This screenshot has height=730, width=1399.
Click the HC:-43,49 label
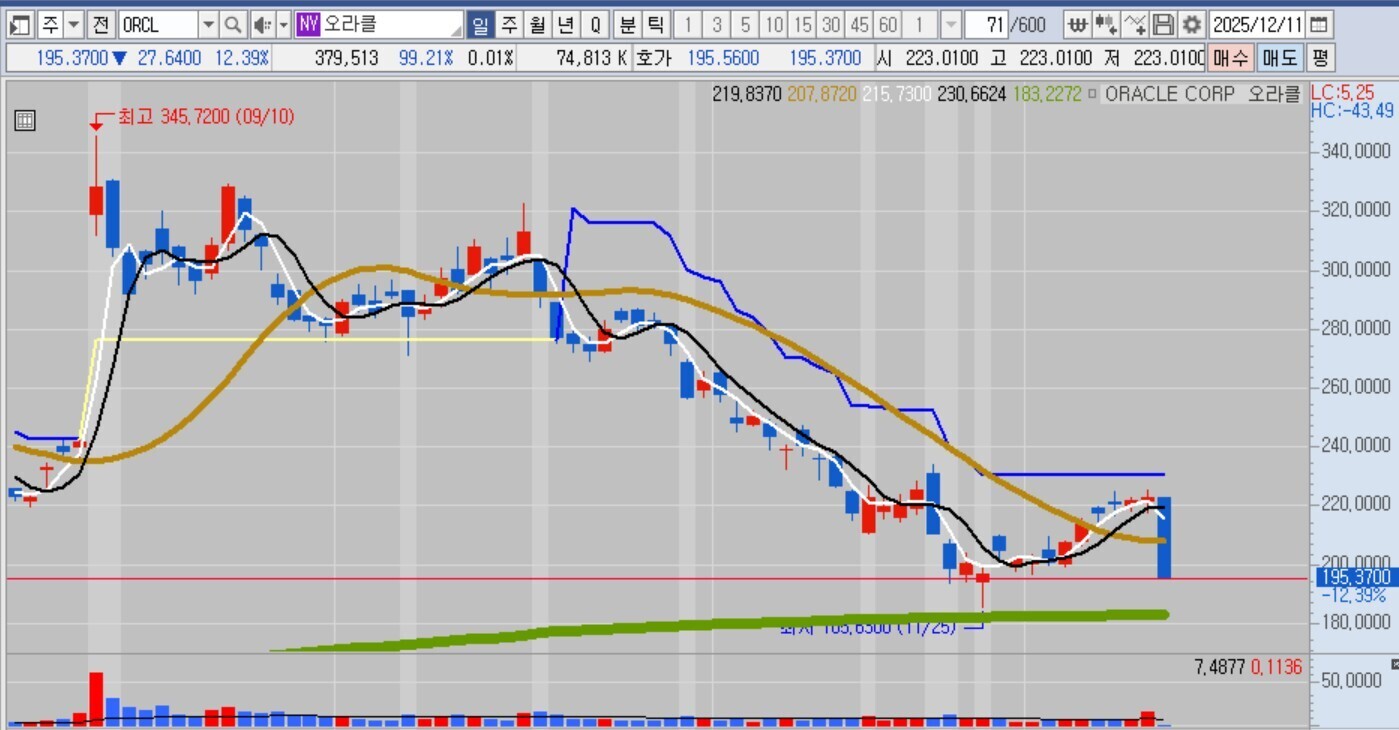point(1352,109)
